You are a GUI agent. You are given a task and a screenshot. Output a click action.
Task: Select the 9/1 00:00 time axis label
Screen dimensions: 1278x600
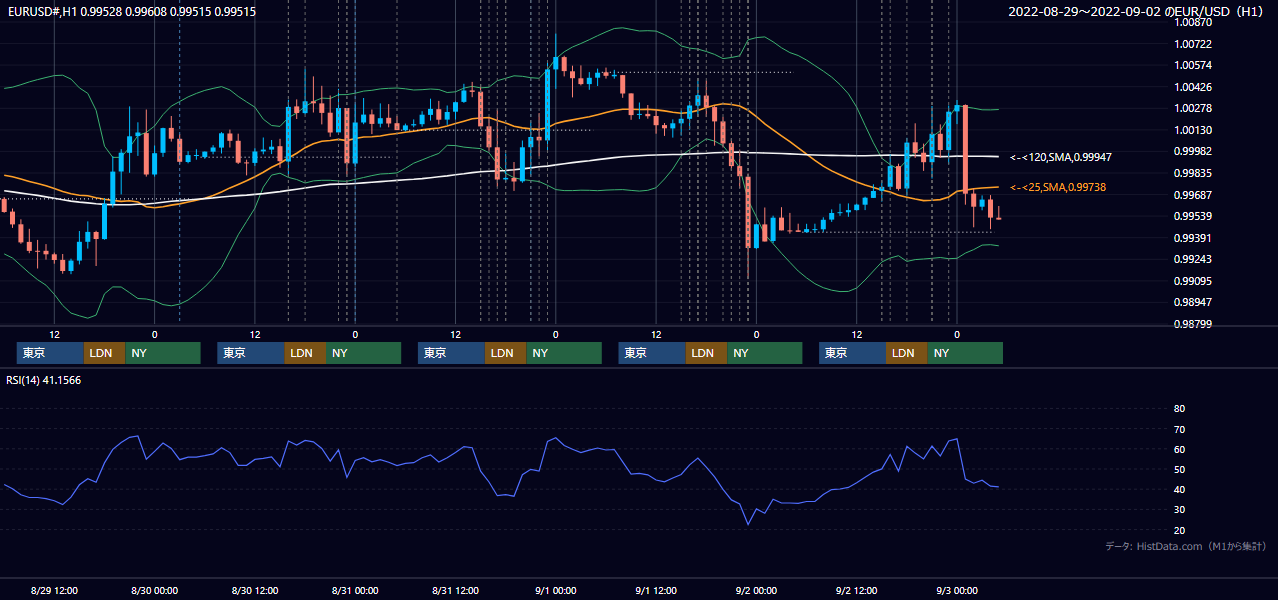[x=556, y=590]
